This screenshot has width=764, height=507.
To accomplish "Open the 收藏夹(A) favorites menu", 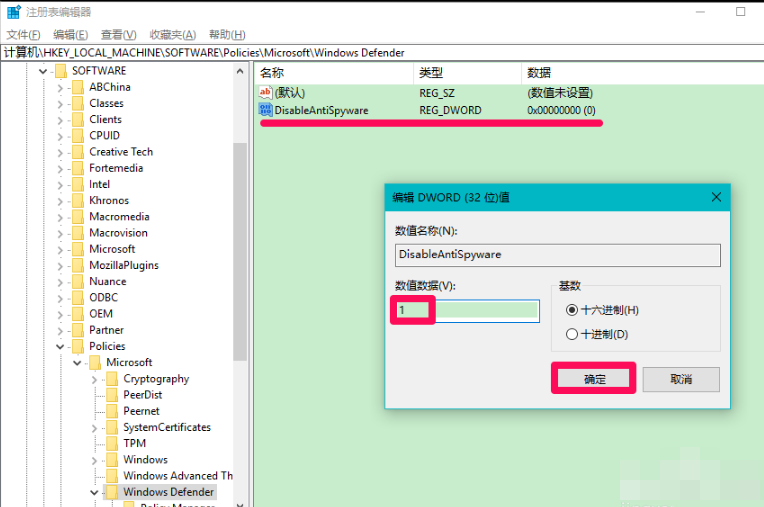I will pos(172,35).
